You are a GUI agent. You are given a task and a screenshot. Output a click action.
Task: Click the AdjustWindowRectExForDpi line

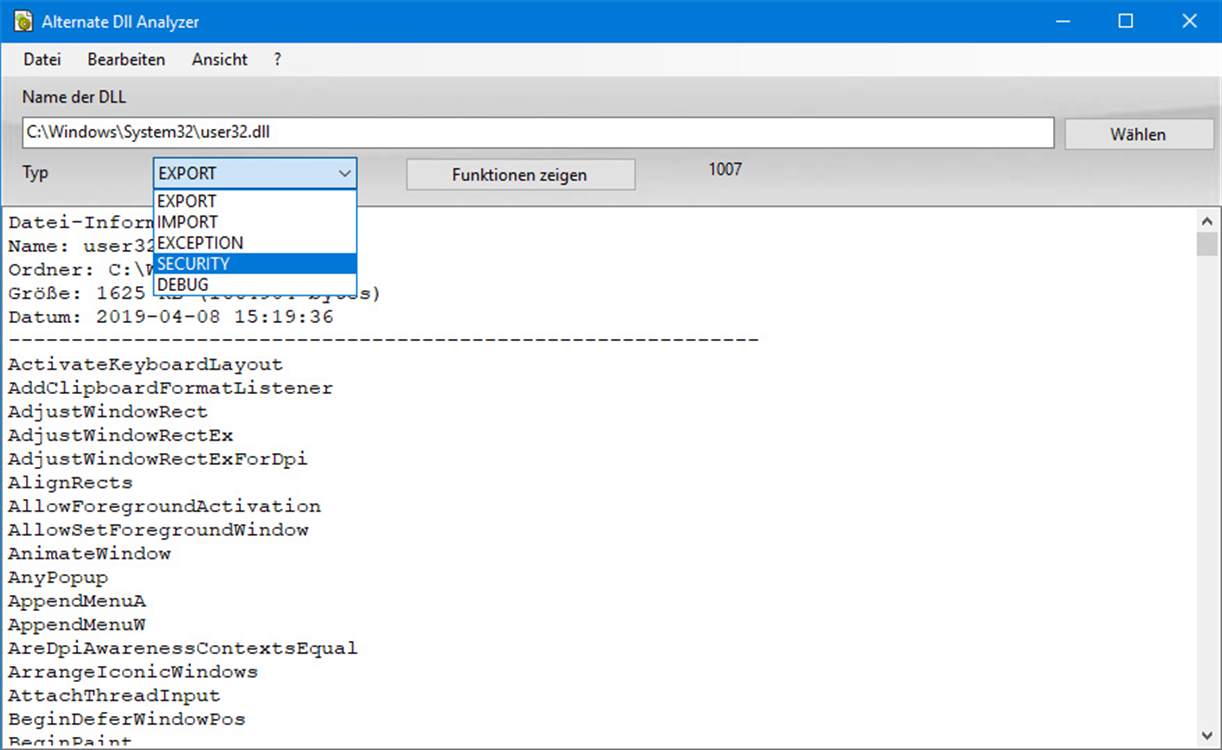click(158, 460)
